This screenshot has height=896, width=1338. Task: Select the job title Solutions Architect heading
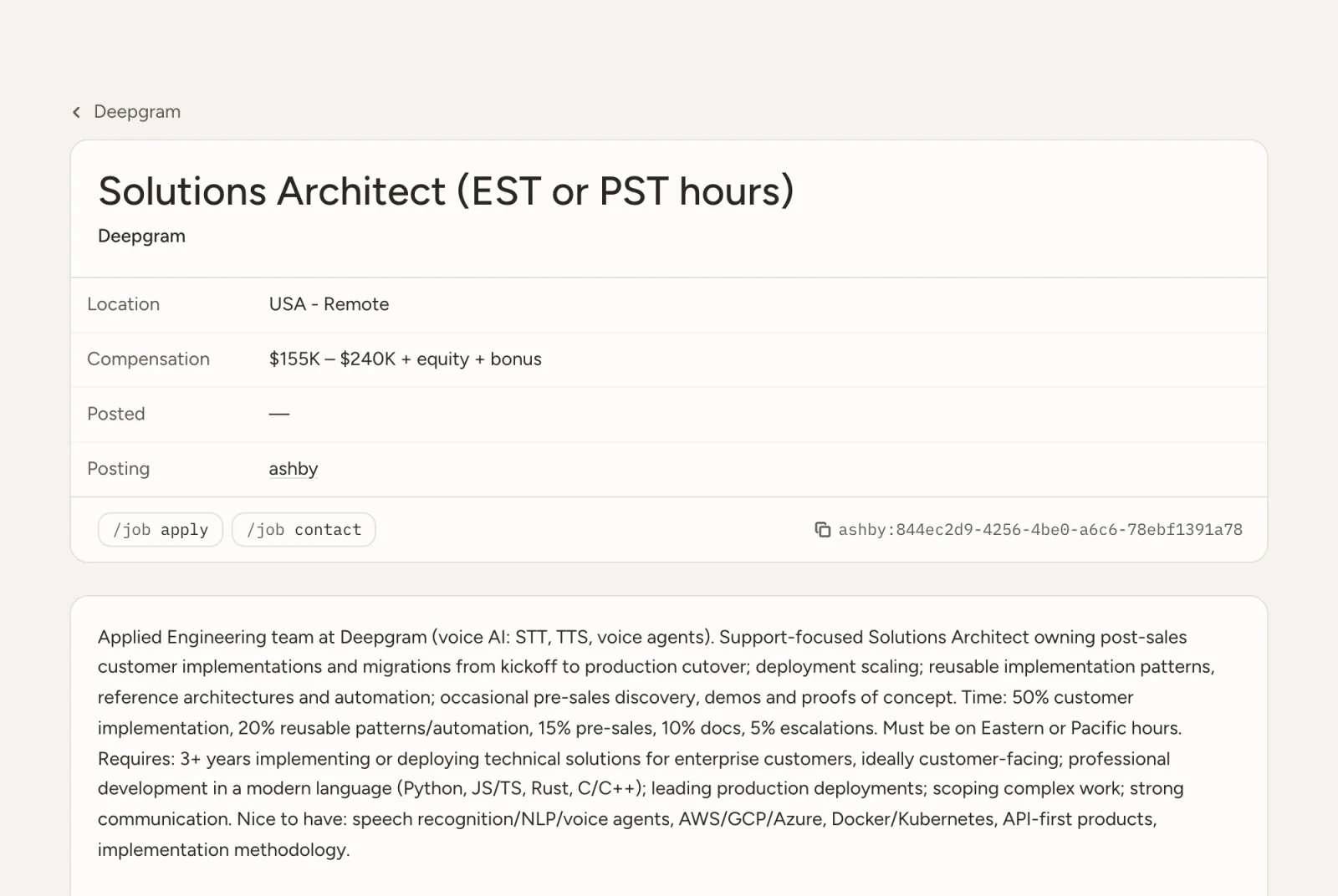(x=446, y=191)
